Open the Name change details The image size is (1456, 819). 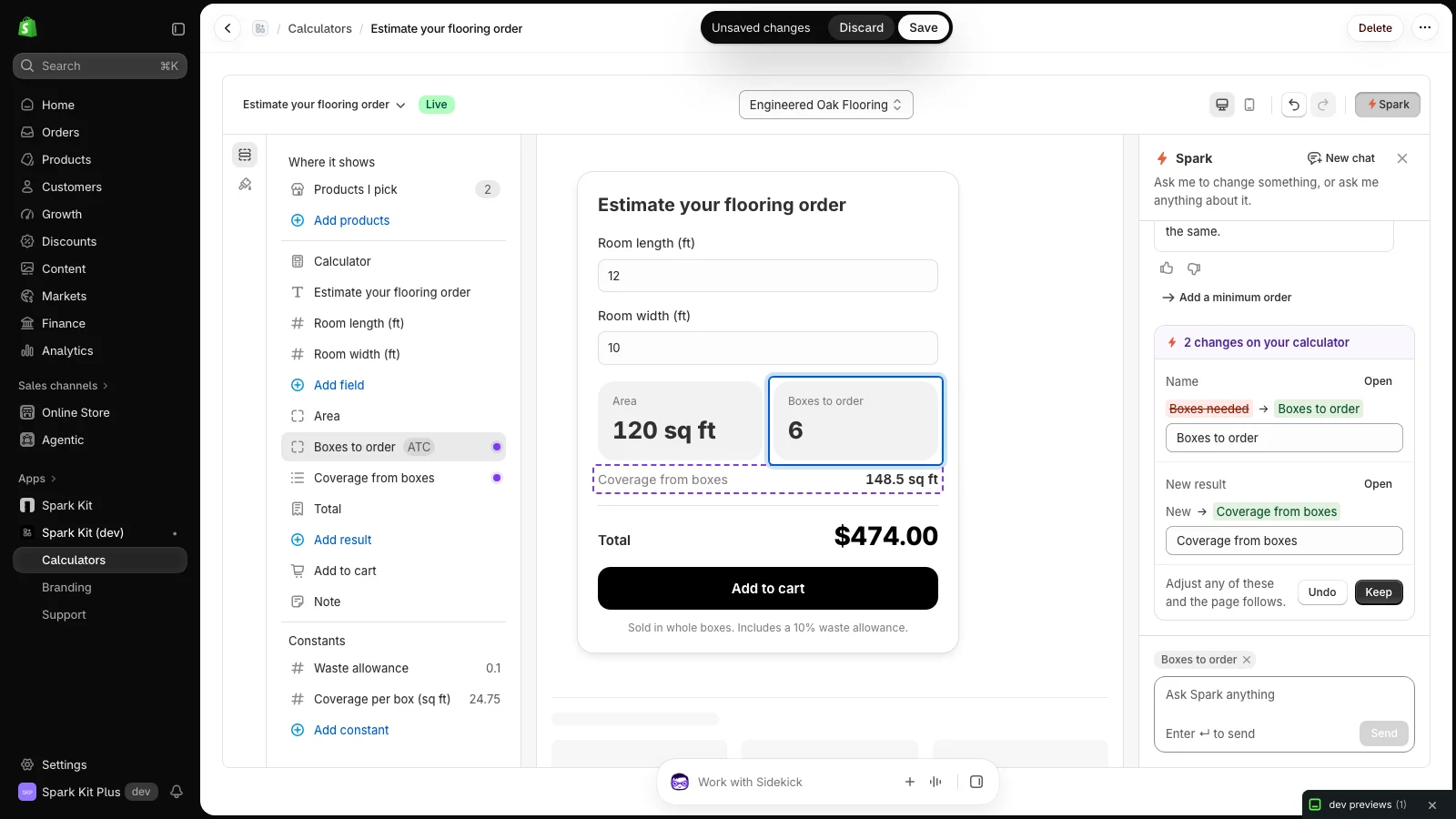coord(1377,381)
